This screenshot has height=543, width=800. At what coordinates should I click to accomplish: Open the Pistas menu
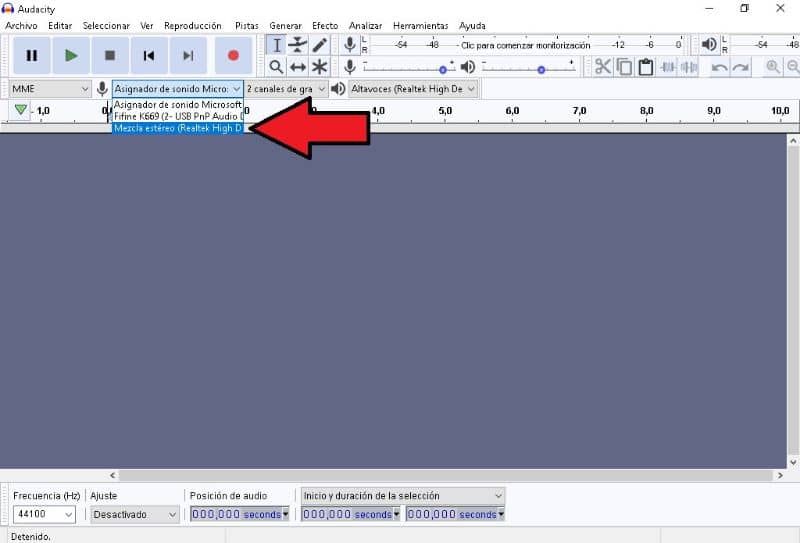click(246, 26)
